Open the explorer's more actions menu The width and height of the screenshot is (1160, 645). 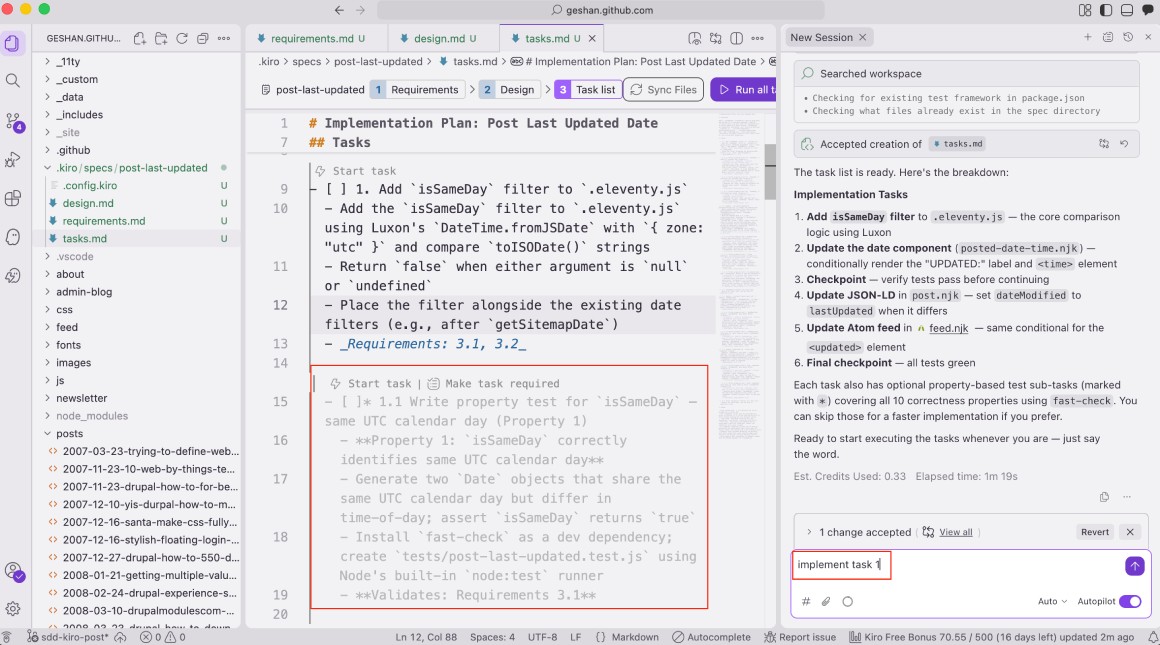(223, 38)
